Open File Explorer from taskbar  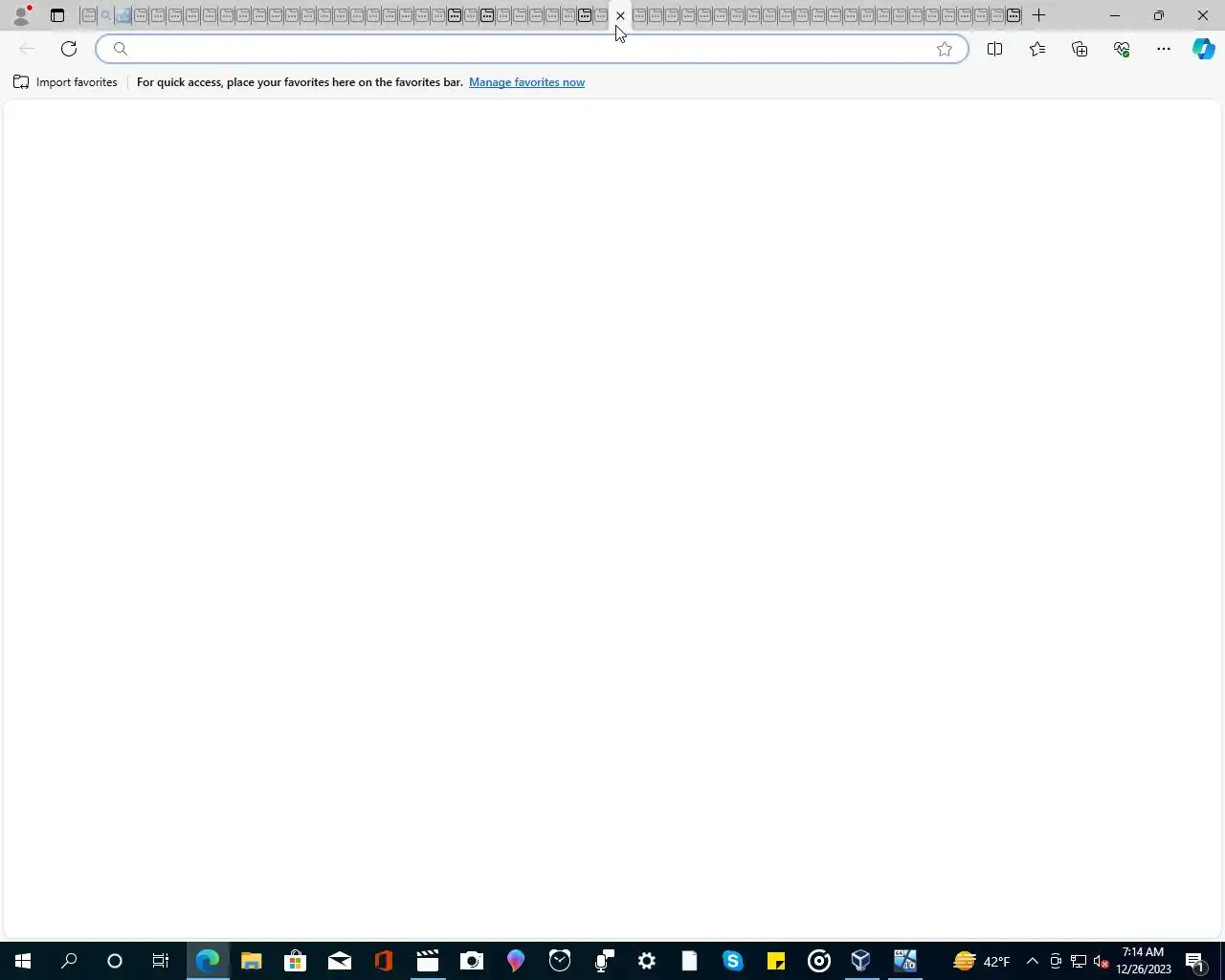[x=252, y=961]
